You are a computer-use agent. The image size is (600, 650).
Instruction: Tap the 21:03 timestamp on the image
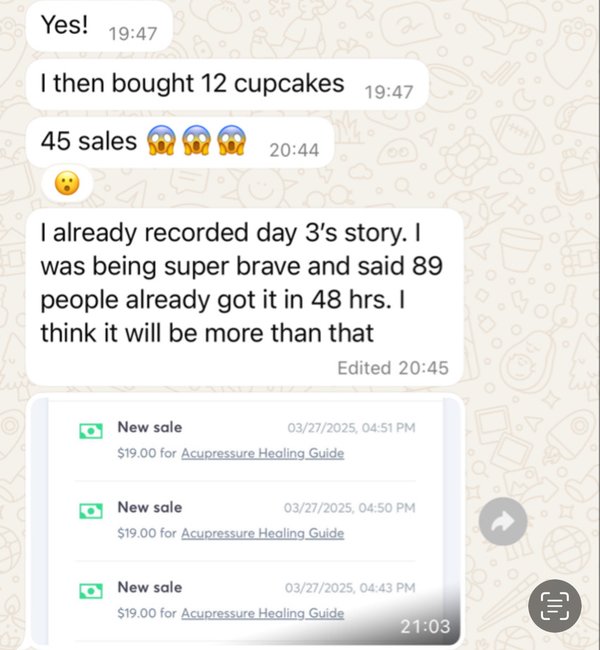tap(425, 626)
